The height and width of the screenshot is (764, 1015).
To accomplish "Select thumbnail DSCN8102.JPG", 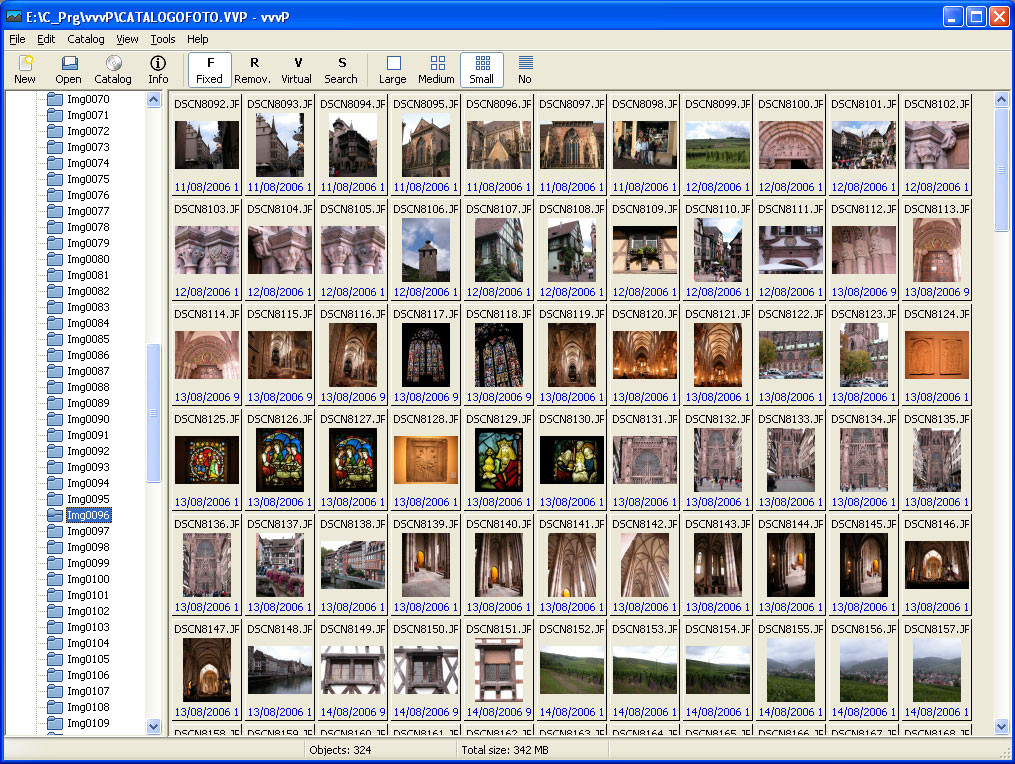I will click(937, 145).
